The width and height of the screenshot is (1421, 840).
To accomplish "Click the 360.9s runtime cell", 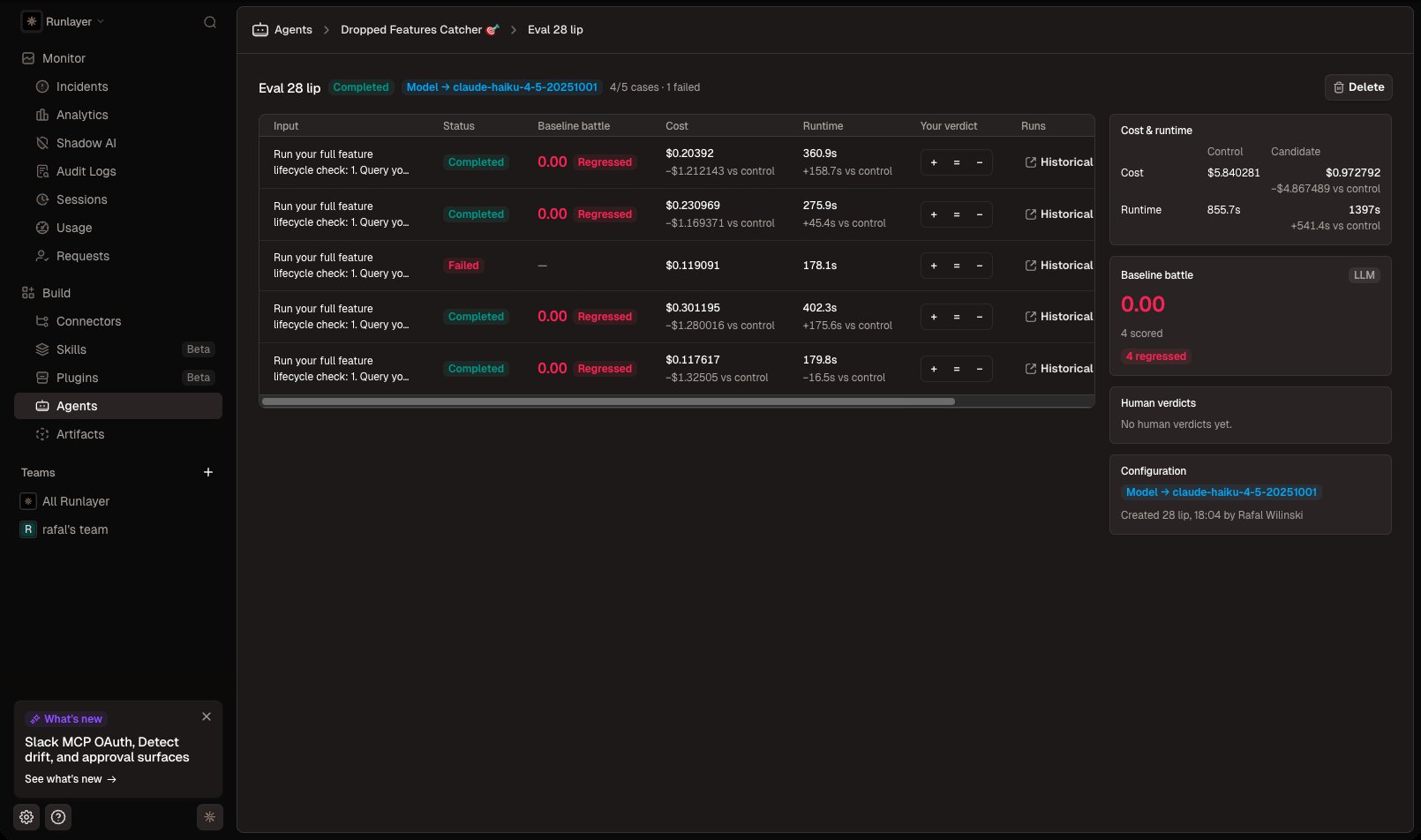I will pyautogui.click(x=820, y=154).
